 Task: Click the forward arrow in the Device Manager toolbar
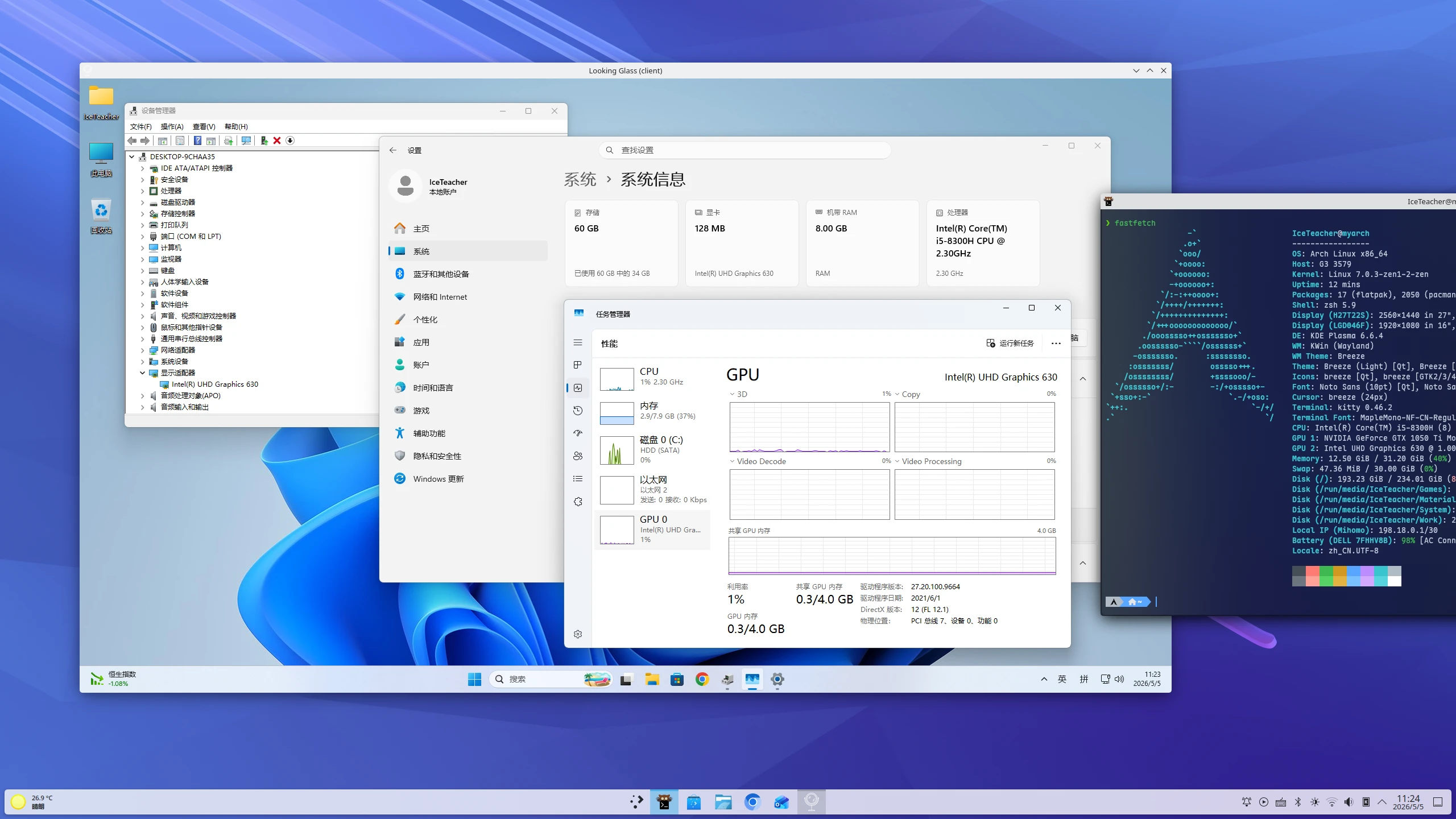145,140
